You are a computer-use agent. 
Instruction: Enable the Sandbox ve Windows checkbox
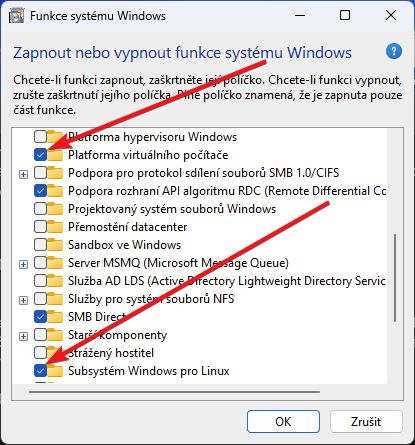pyautogui.click(x=40, y=245)
